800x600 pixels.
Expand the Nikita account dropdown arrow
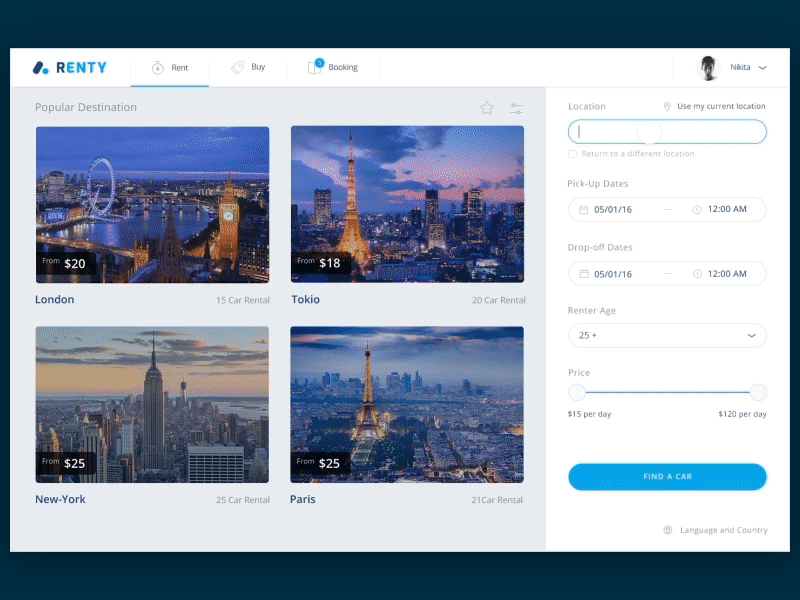pos(762,67)
